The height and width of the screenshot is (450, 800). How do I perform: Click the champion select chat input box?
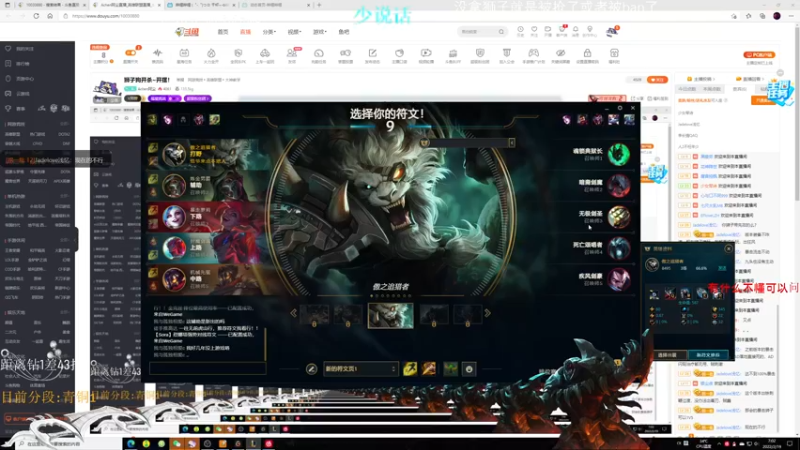coord(208,368)
